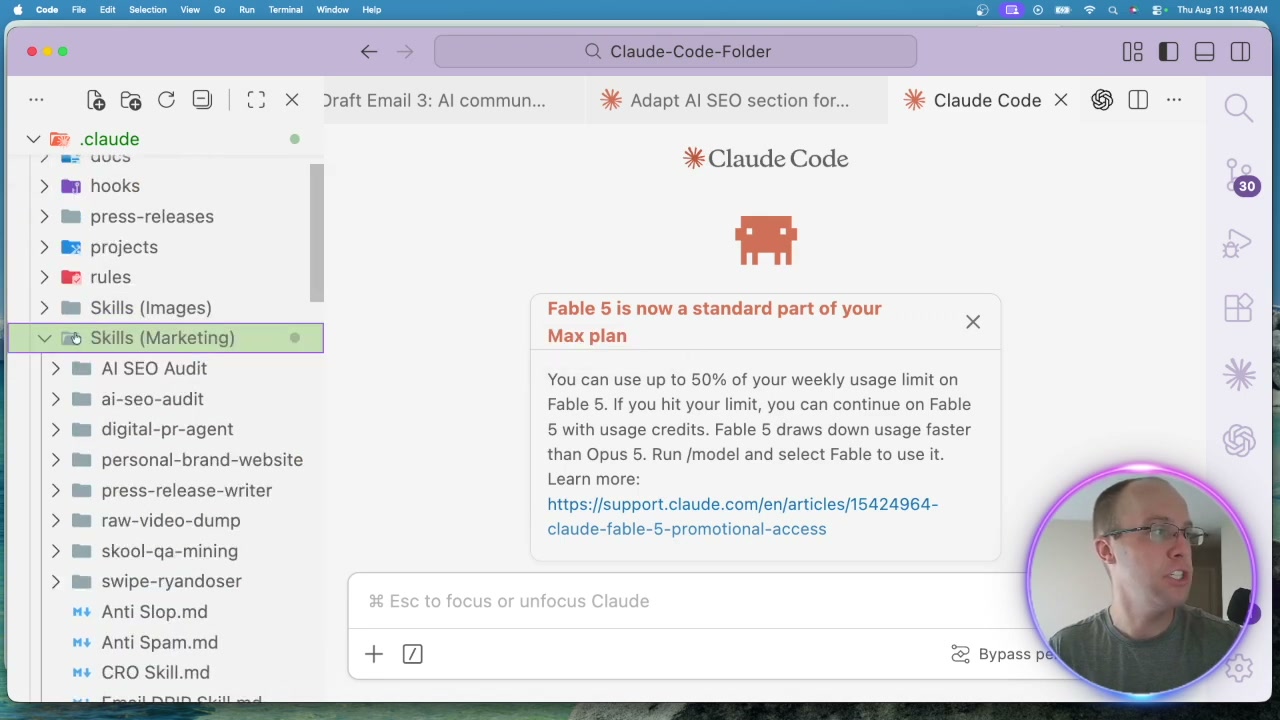Add an attachment with the plus icon
The height and width of the screenshot is (720, 1280).
373,654
